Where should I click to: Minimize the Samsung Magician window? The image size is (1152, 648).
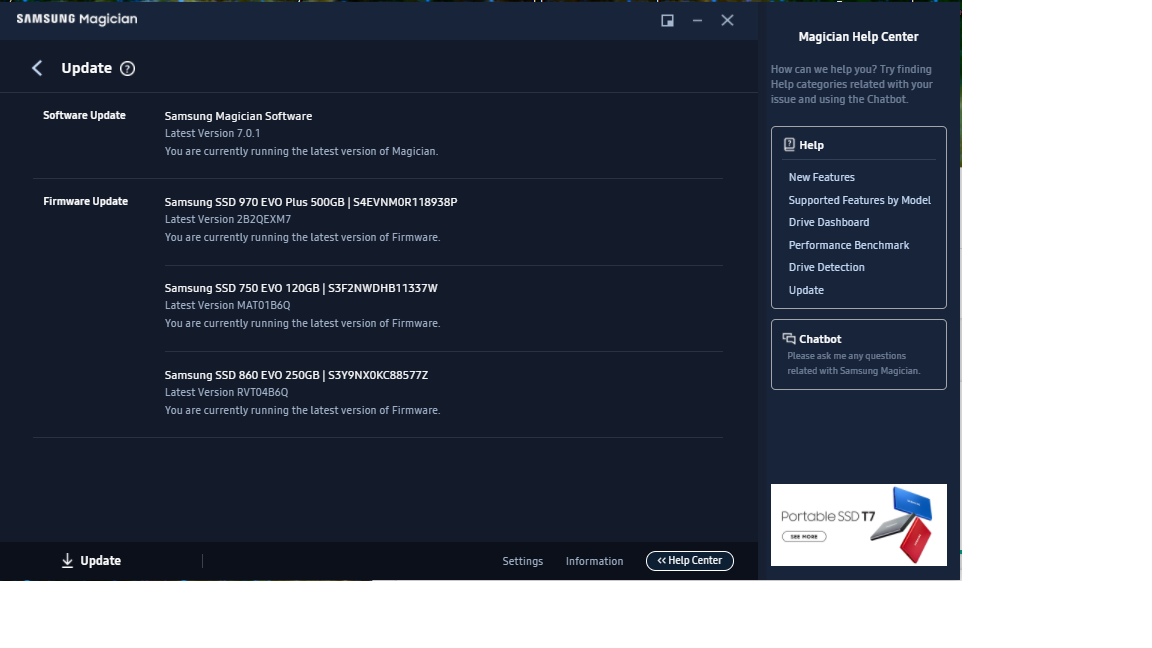[x=697, y=21]
